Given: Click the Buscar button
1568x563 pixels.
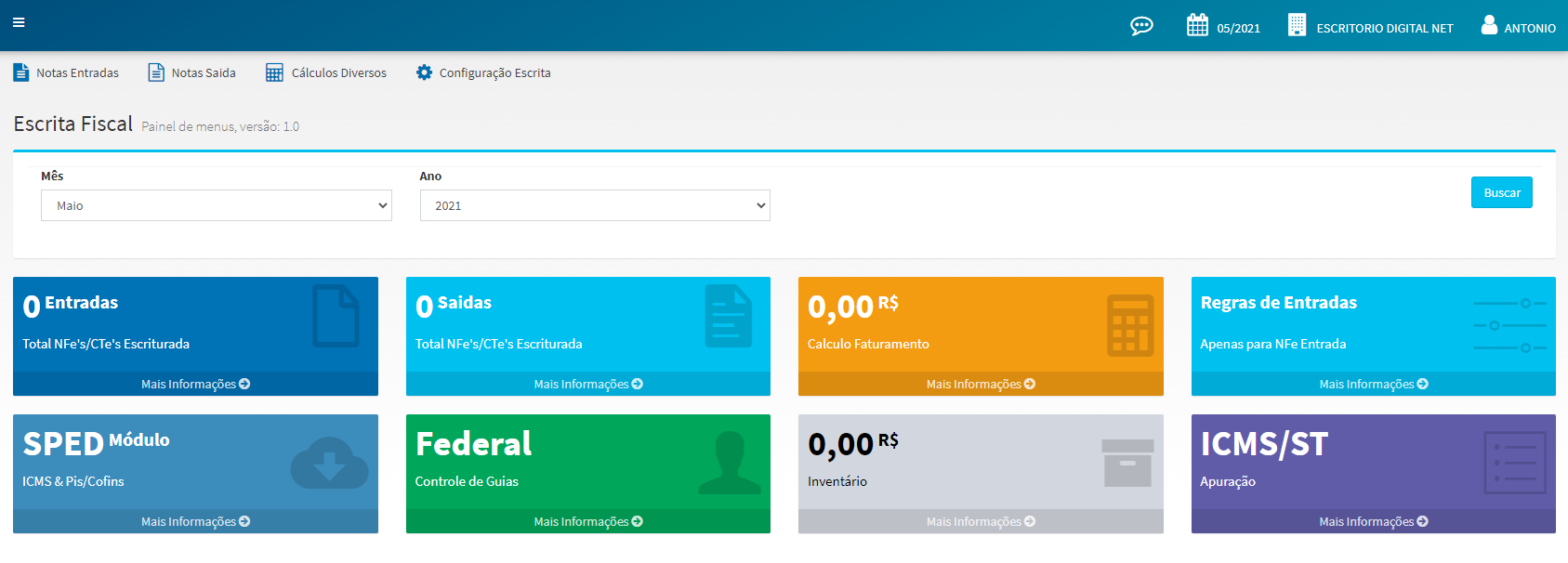Looking at the screenshot, I should (x=1502, y=192).
